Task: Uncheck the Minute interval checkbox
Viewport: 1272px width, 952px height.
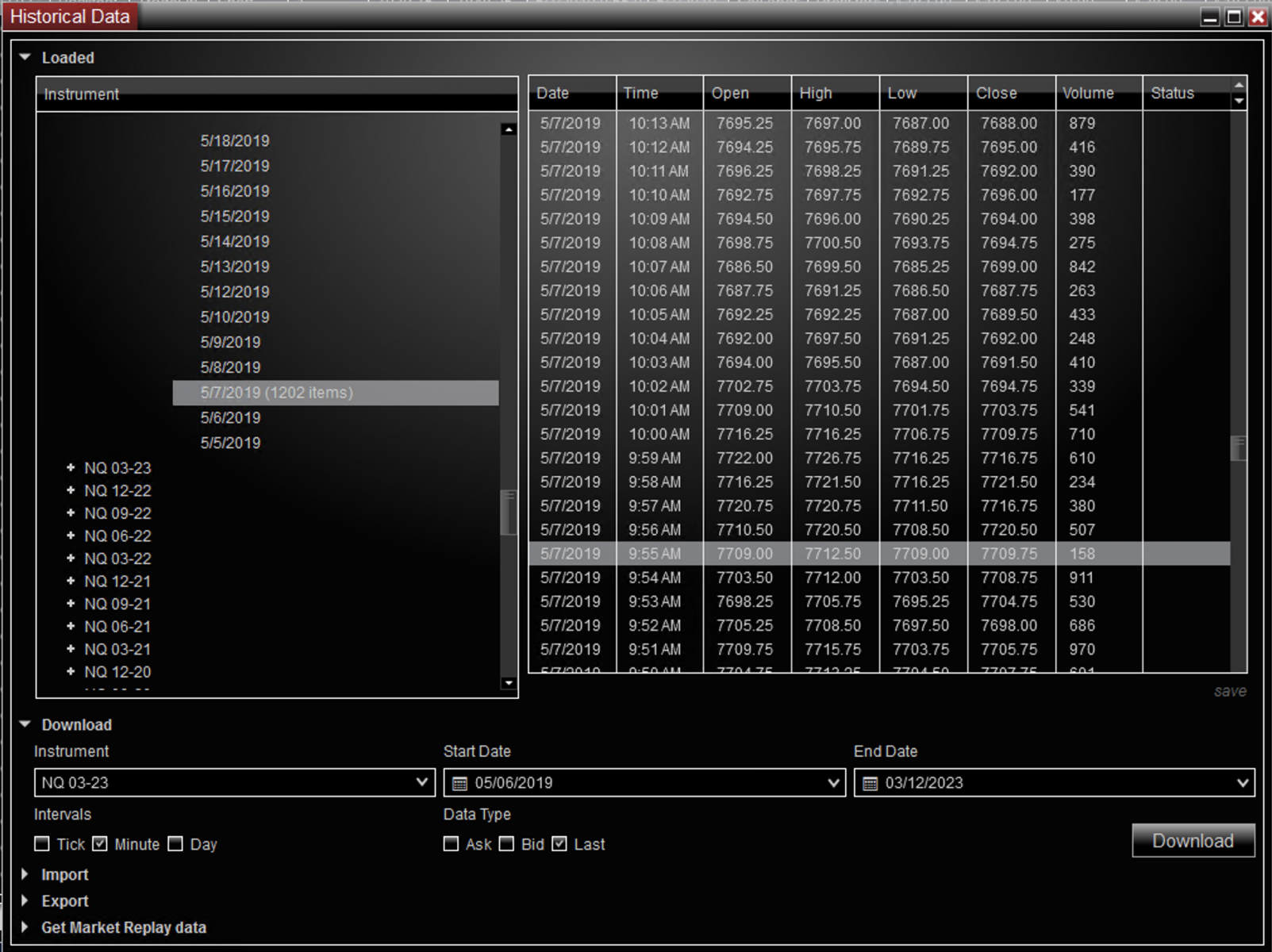Action: (x=100, y=844)
